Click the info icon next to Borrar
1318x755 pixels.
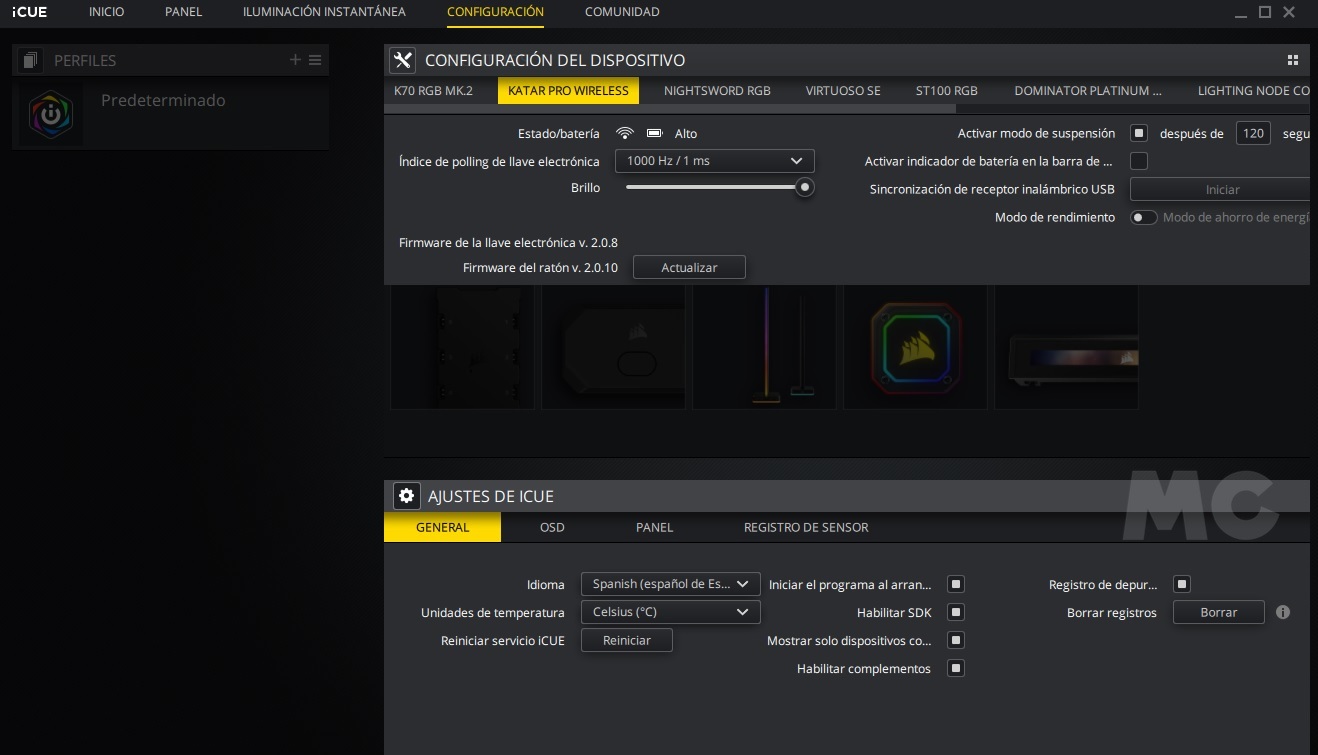(x=1283, y=612)
